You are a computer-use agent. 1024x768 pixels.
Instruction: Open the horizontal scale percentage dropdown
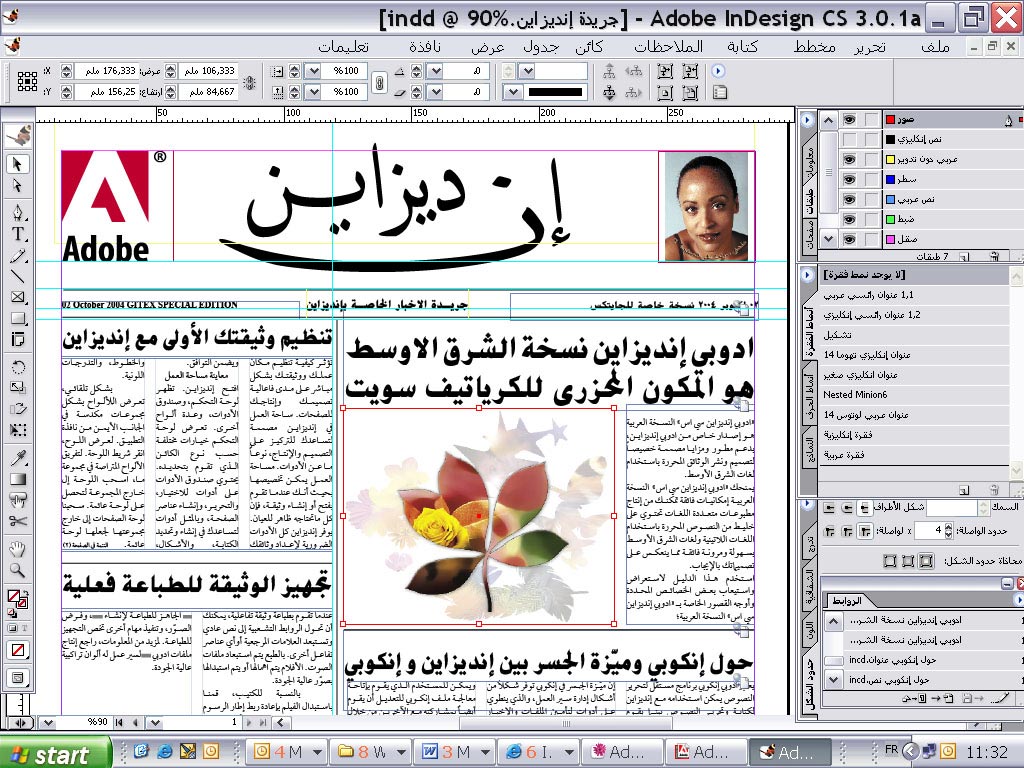coord(313,71)
